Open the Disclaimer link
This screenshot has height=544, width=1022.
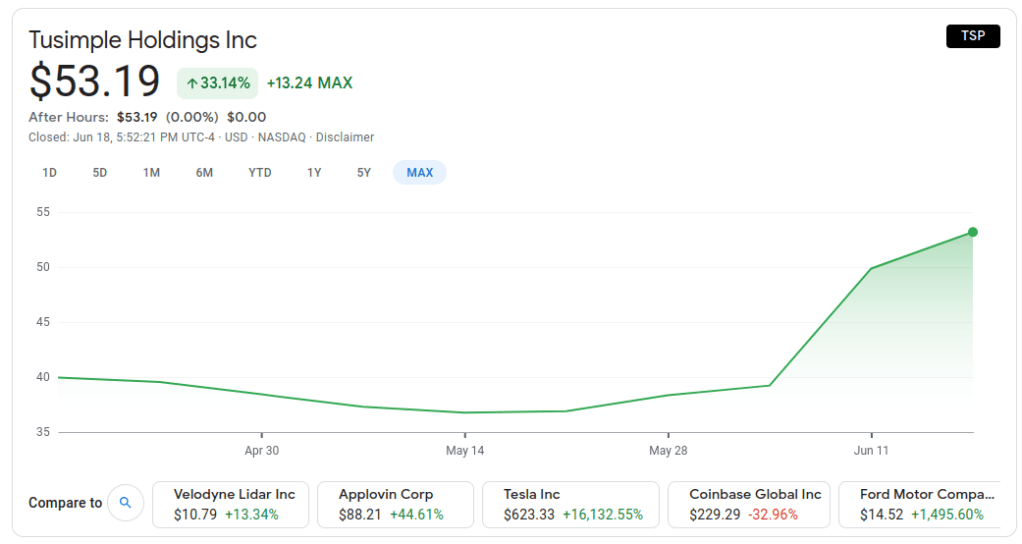(345, 137)
